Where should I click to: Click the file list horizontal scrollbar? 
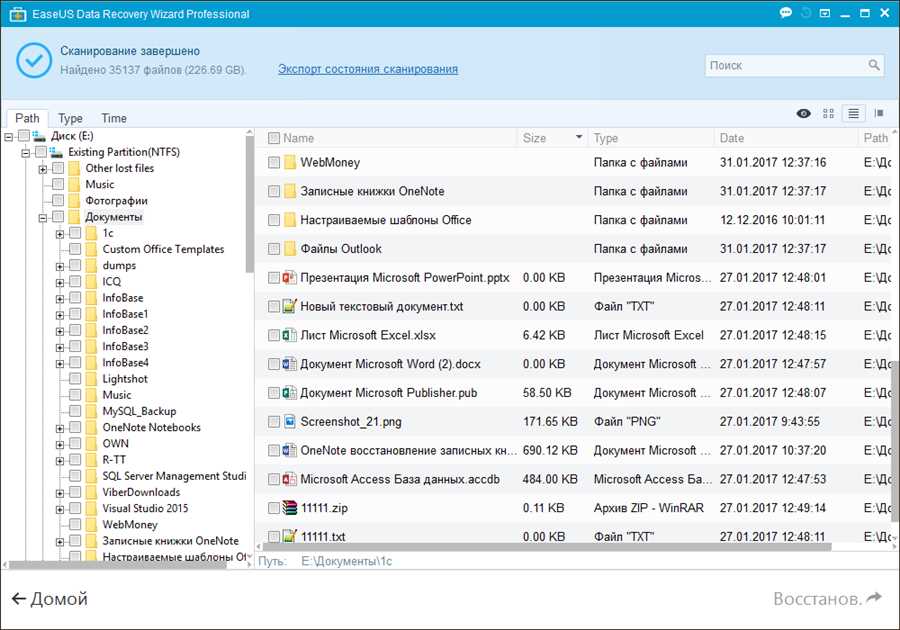click(x=545, y=547)
